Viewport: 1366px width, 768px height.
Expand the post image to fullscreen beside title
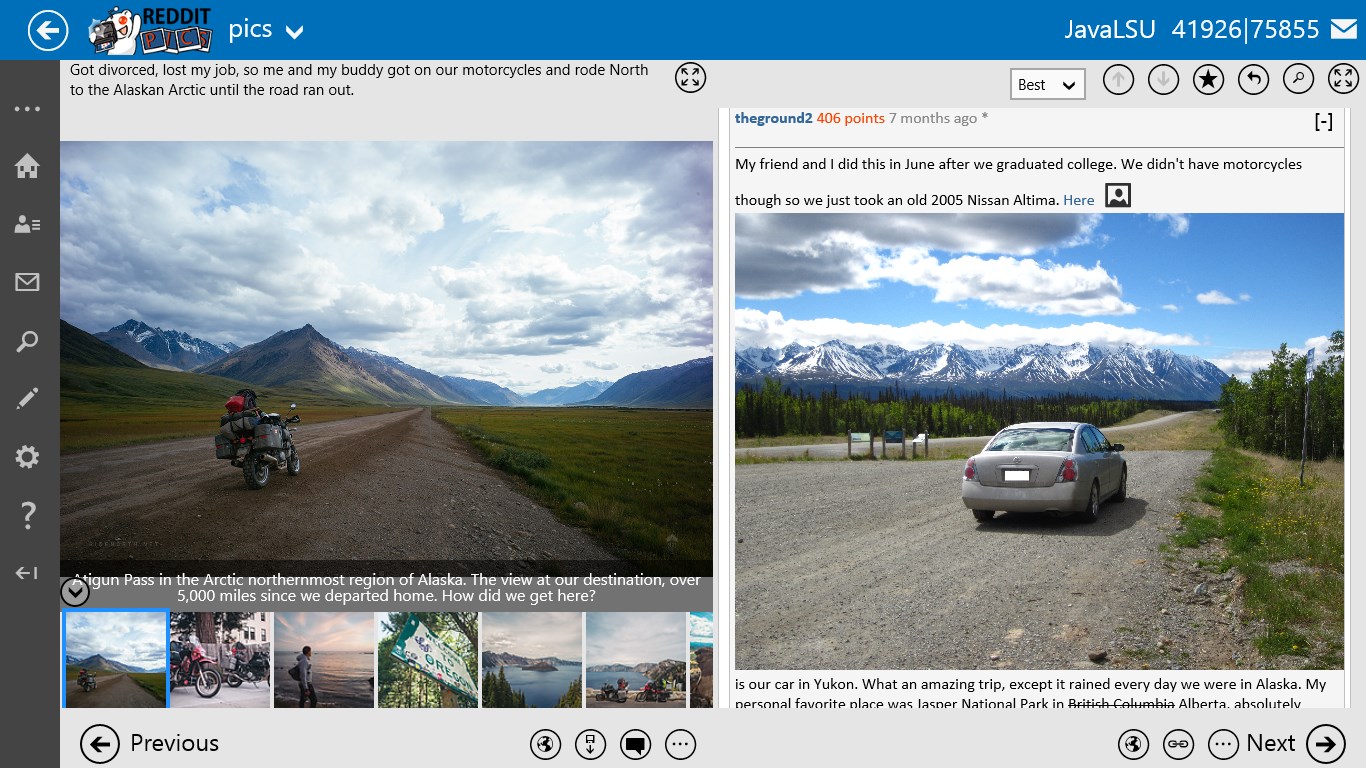(690, 78)
